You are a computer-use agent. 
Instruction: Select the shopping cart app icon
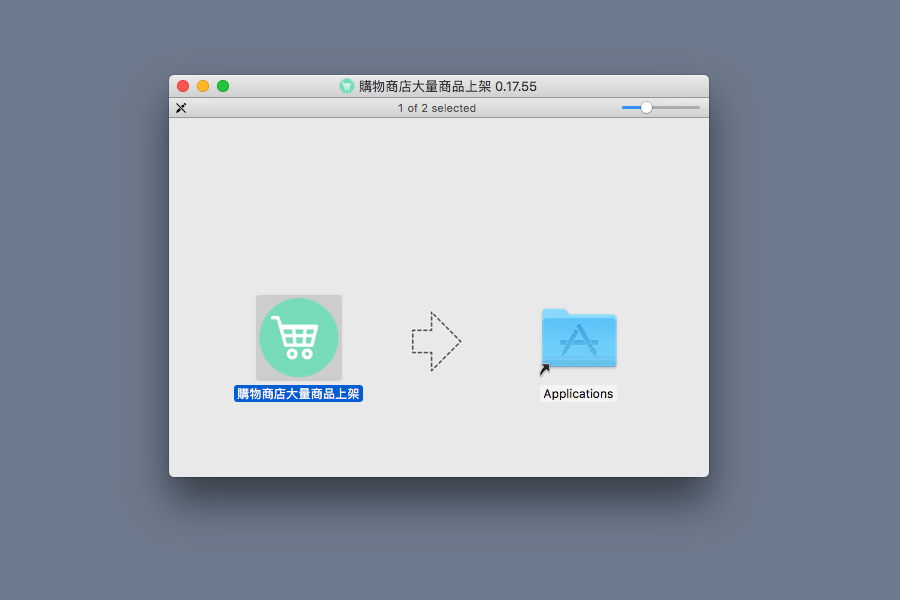tap(298, 338)
